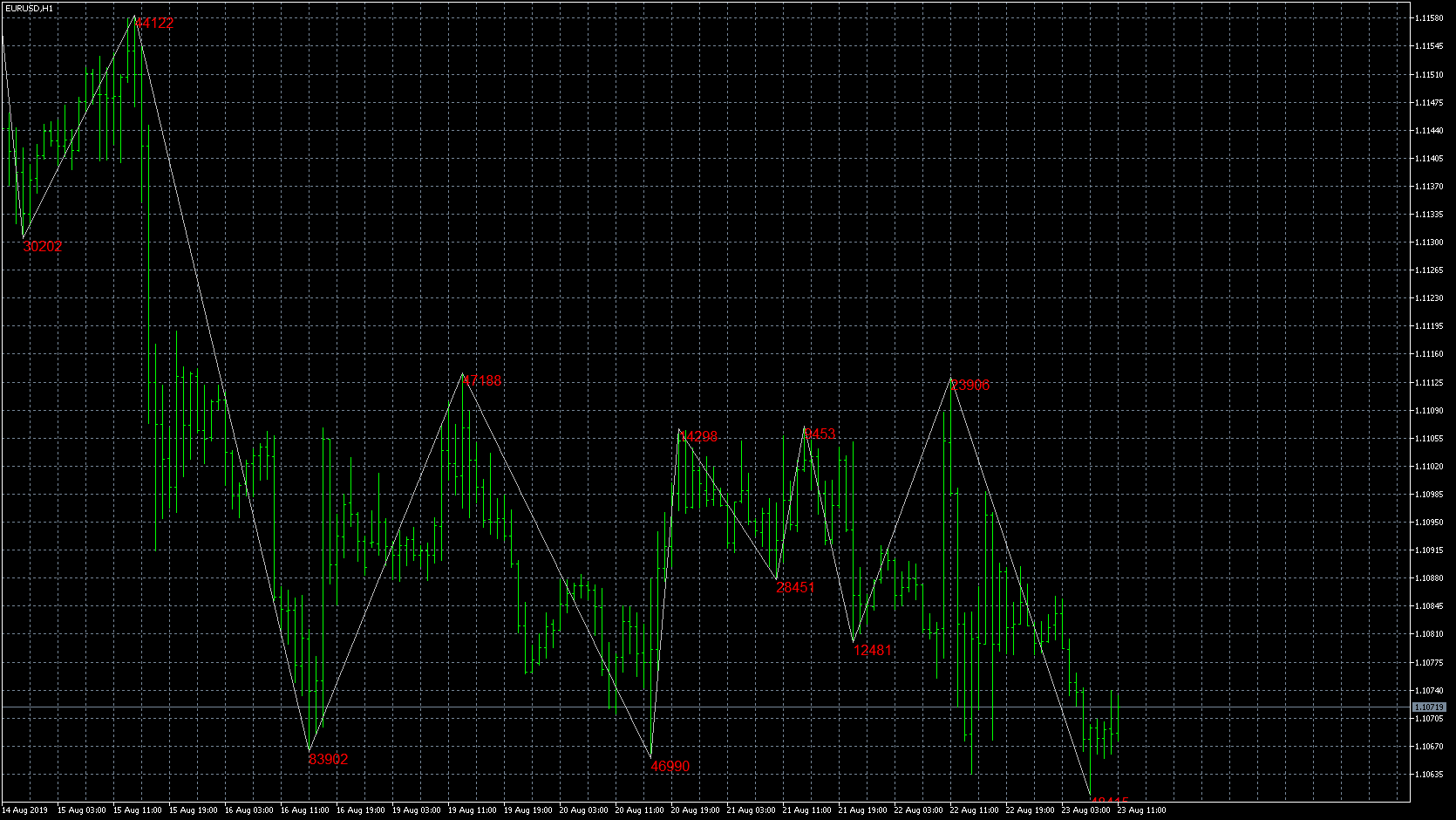Screen dimensions: 1456x820
Task: Click the 1.11265 price axis label
Action: (x=1429, y=270)
